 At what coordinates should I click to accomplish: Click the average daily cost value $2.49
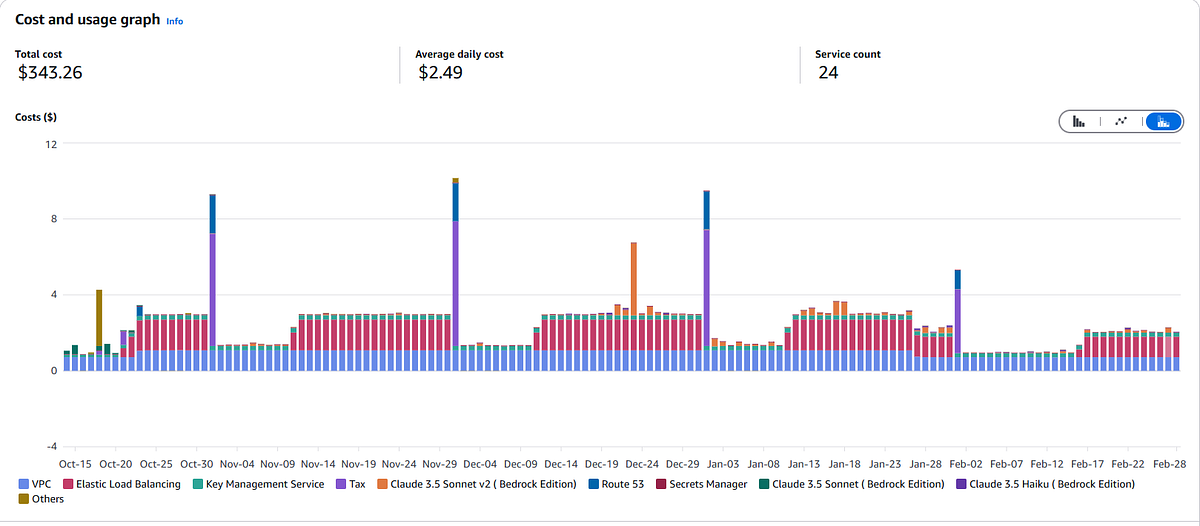(440, 73)
